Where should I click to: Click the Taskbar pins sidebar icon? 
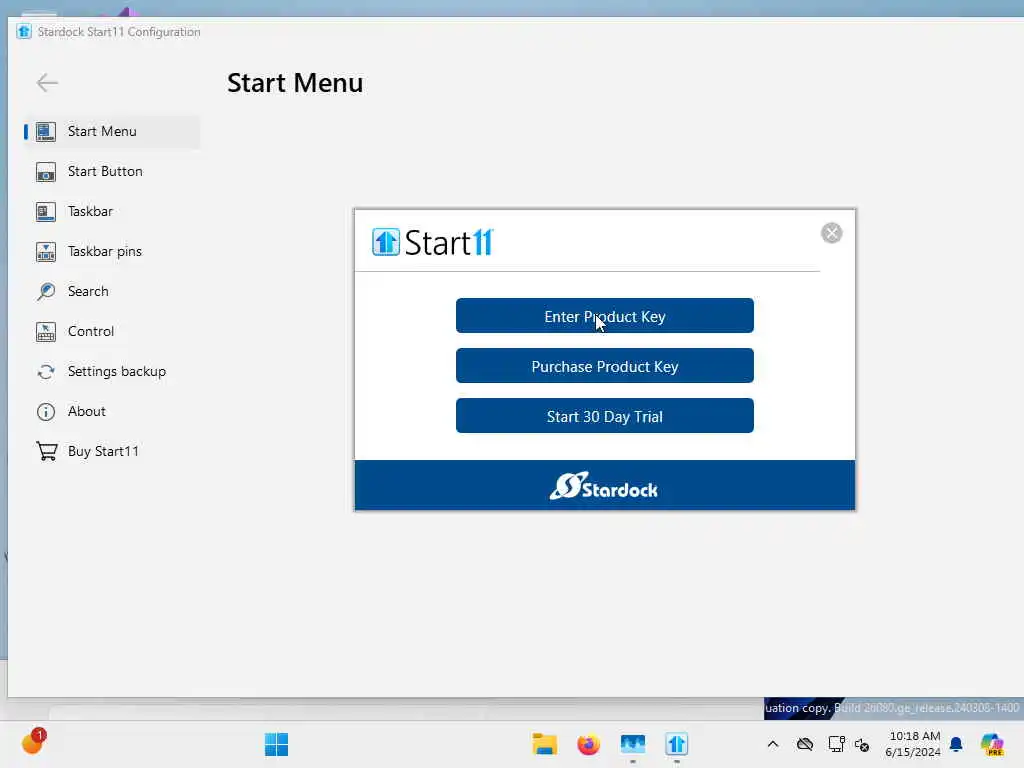pyautogui.click(x=46, y=251)
